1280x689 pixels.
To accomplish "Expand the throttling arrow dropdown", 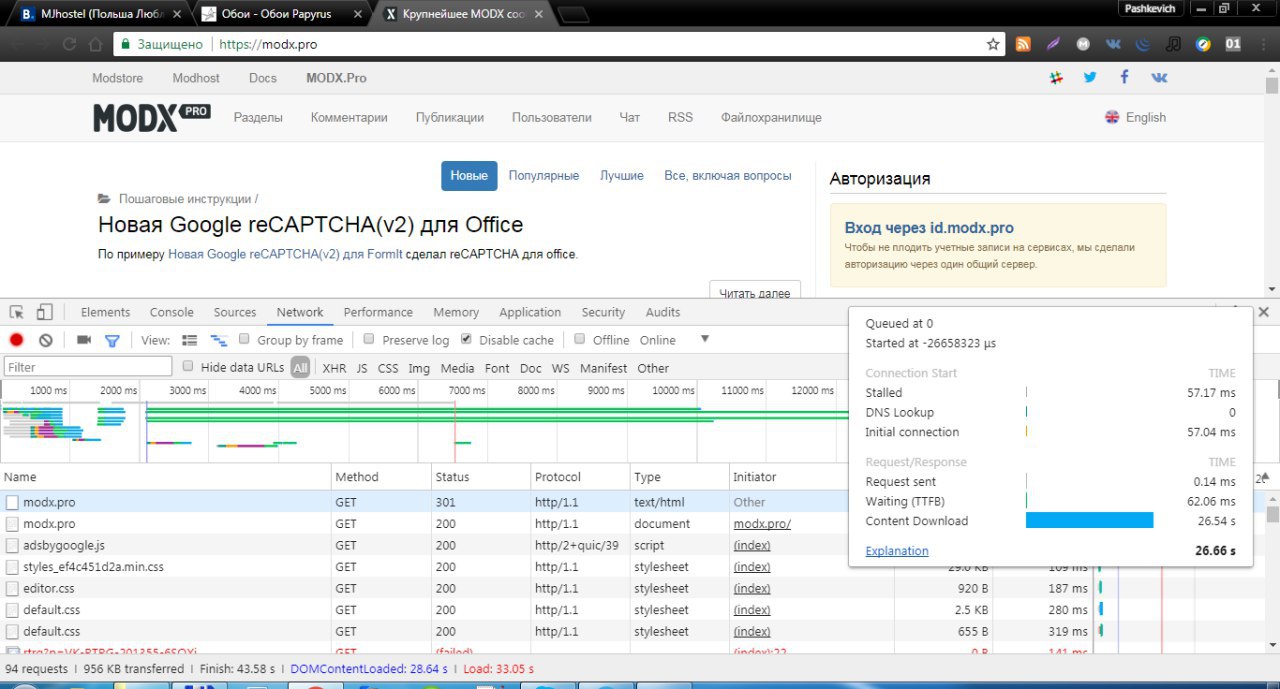I will point(705,339).
